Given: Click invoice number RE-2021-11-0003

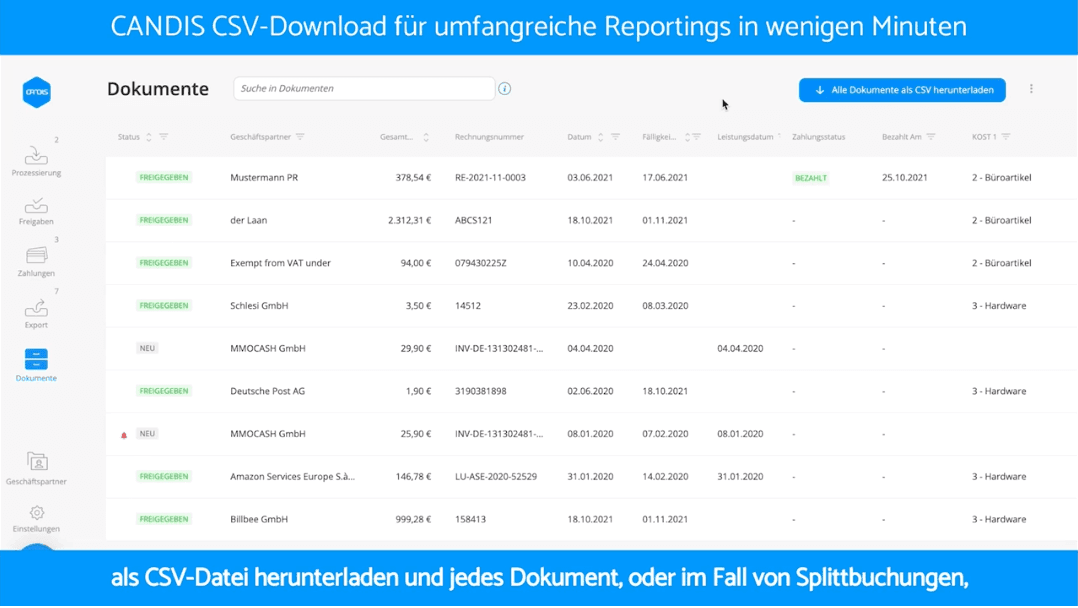Looking at the screenshot, I should click(490, 177).
